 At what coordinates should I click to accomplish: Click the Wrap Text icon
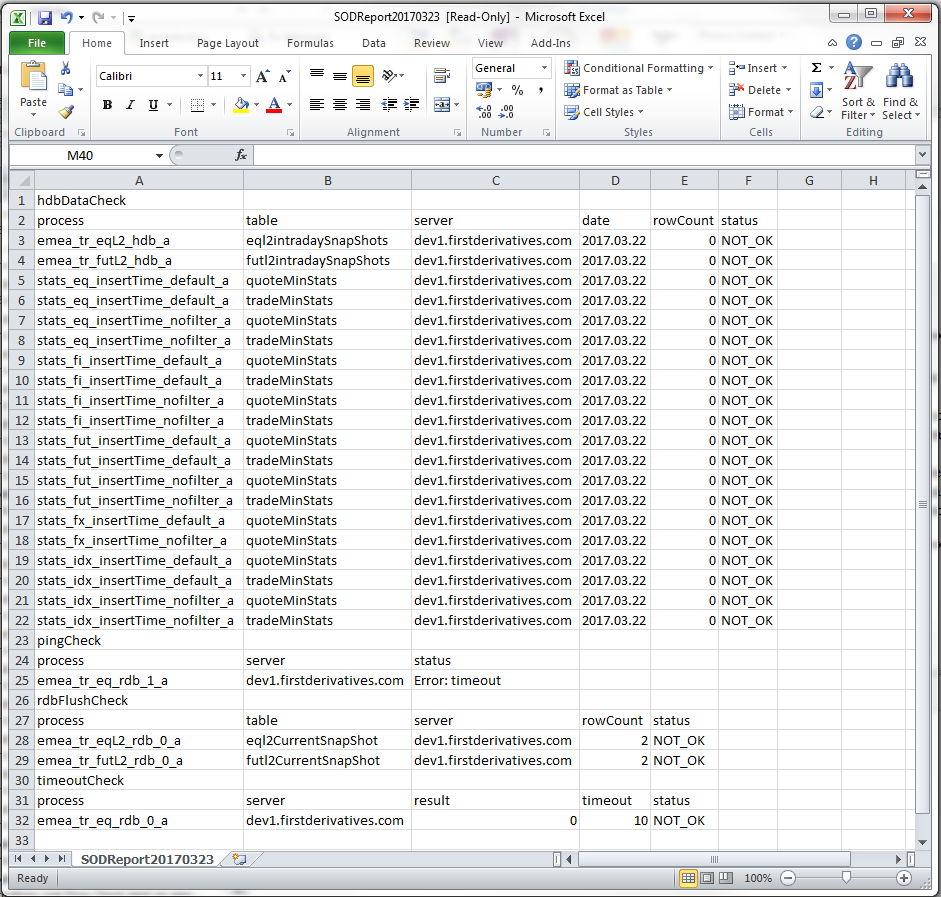pos(442,76)
